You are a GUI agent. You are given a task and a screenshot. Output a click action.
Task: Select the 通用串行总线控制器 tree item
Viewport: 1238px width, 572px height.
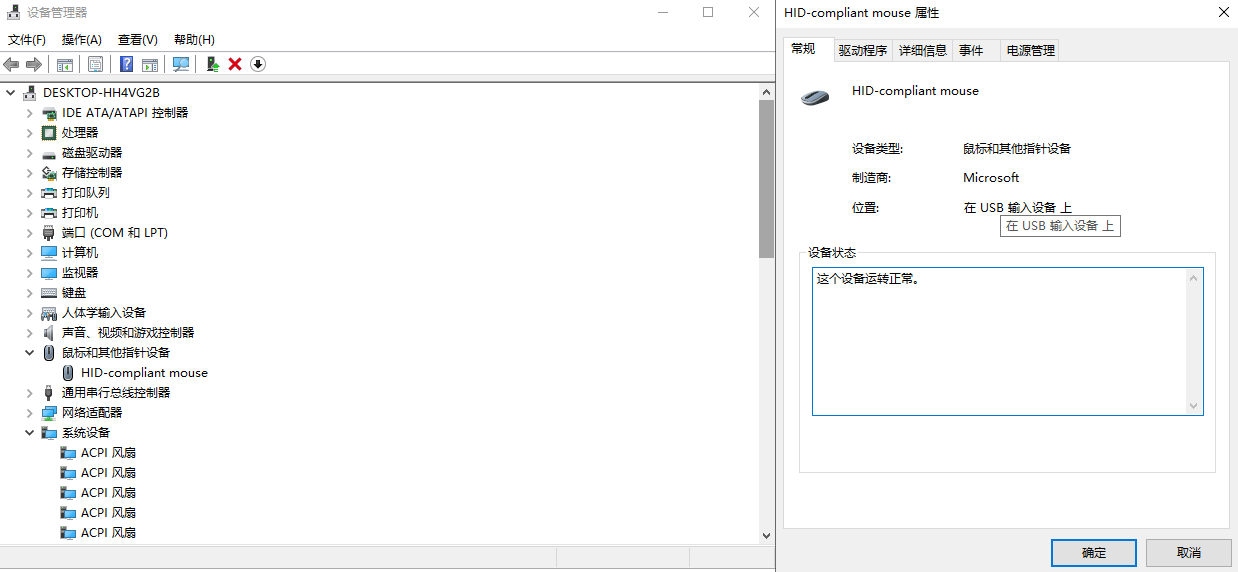pyautogui.click(x=116, y=393)
